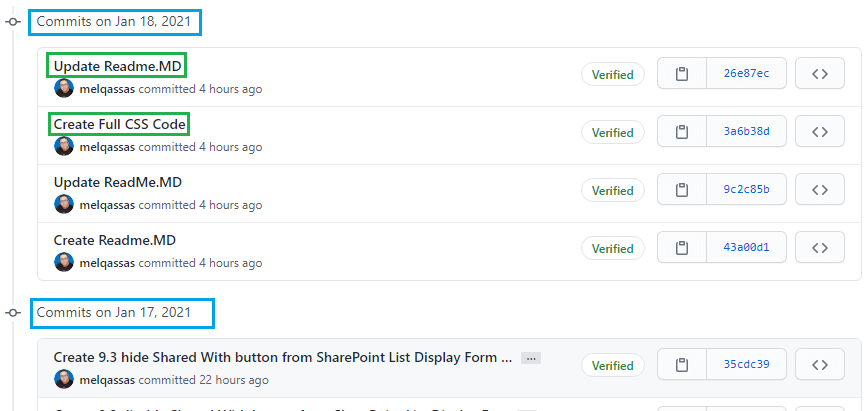This screenshot has width=867, height=411.
Task: Open commit hash 26e87ec
Action: click(x=746, y=74)
